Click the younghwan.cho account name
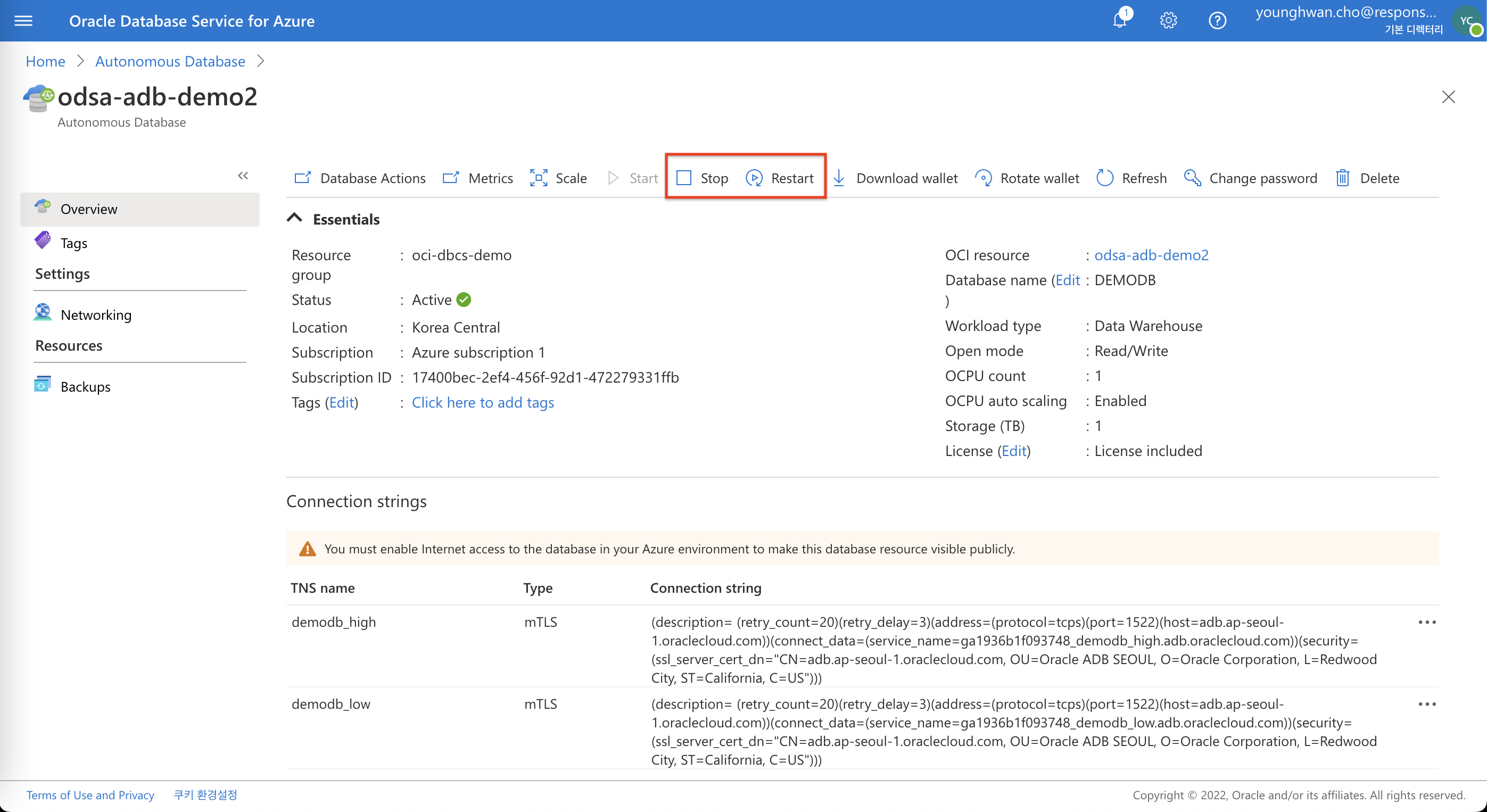 (x=1345, y=12)
